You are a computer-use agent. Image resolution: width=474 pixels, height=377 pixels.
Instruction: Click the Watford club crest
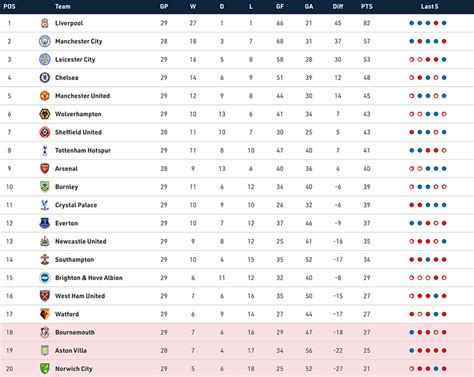point(45,314)
